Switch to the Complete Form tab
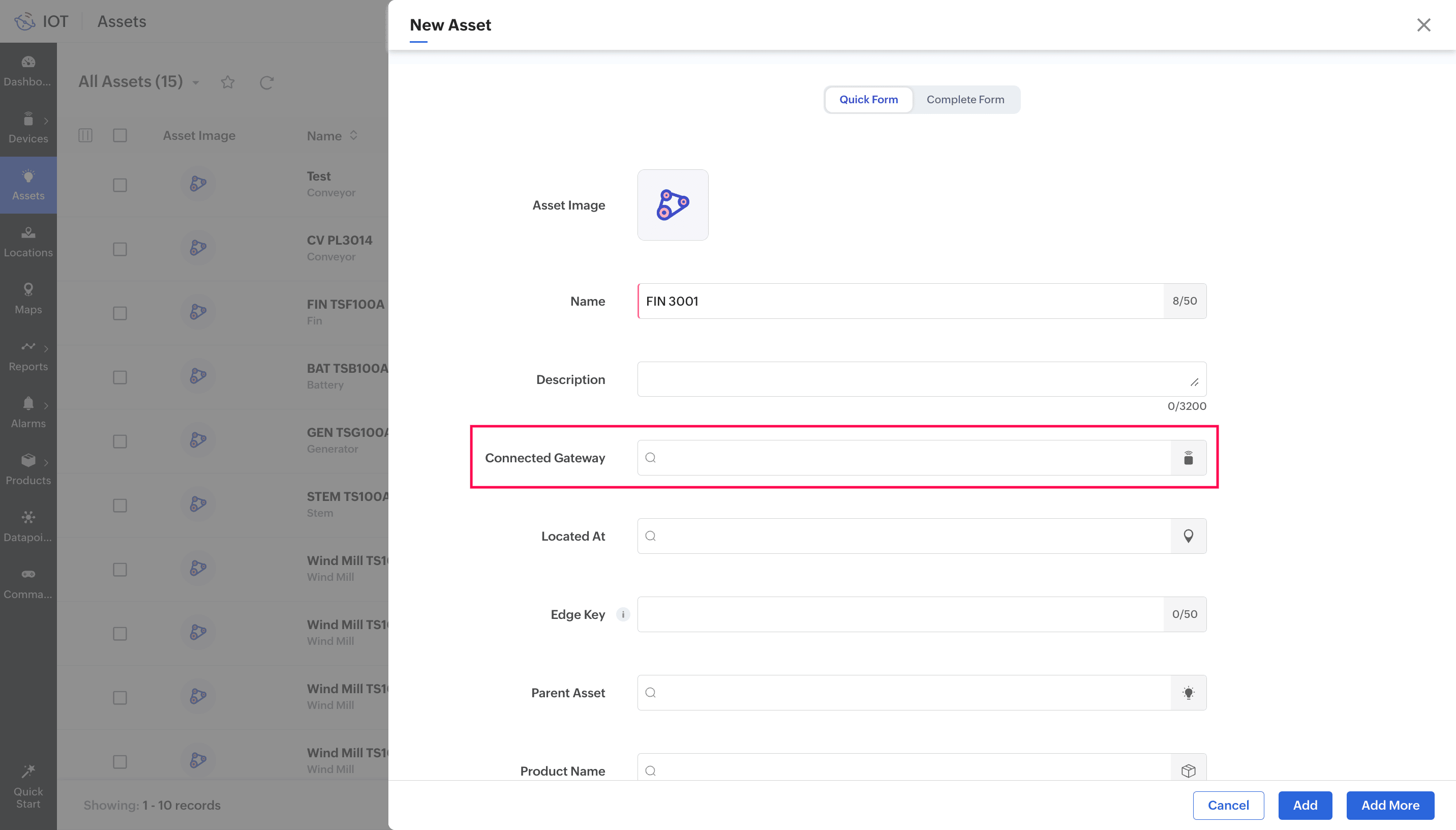Screen dimensions: 1456x830 [x=965, y=100]
